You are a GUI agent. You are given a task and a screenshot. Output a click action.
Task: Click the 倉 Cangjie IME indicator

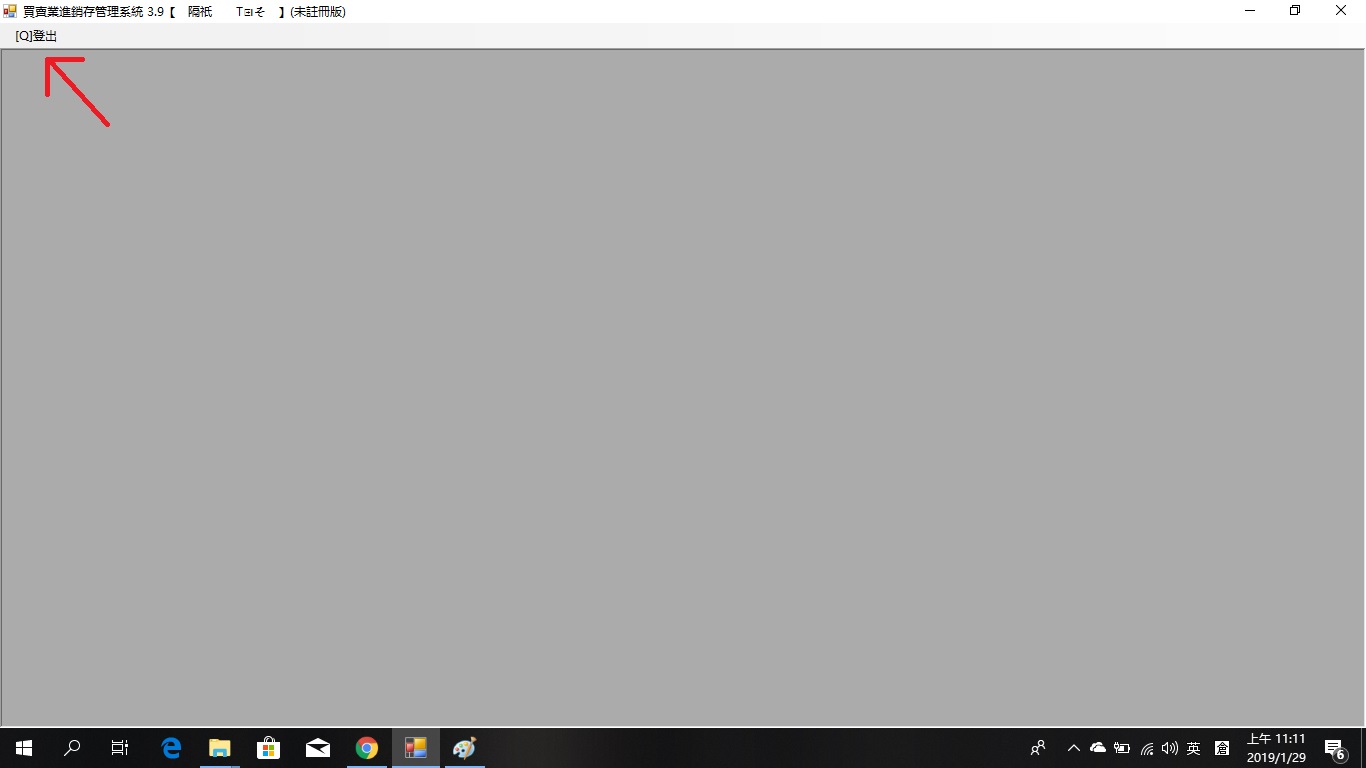(1222, 748)
